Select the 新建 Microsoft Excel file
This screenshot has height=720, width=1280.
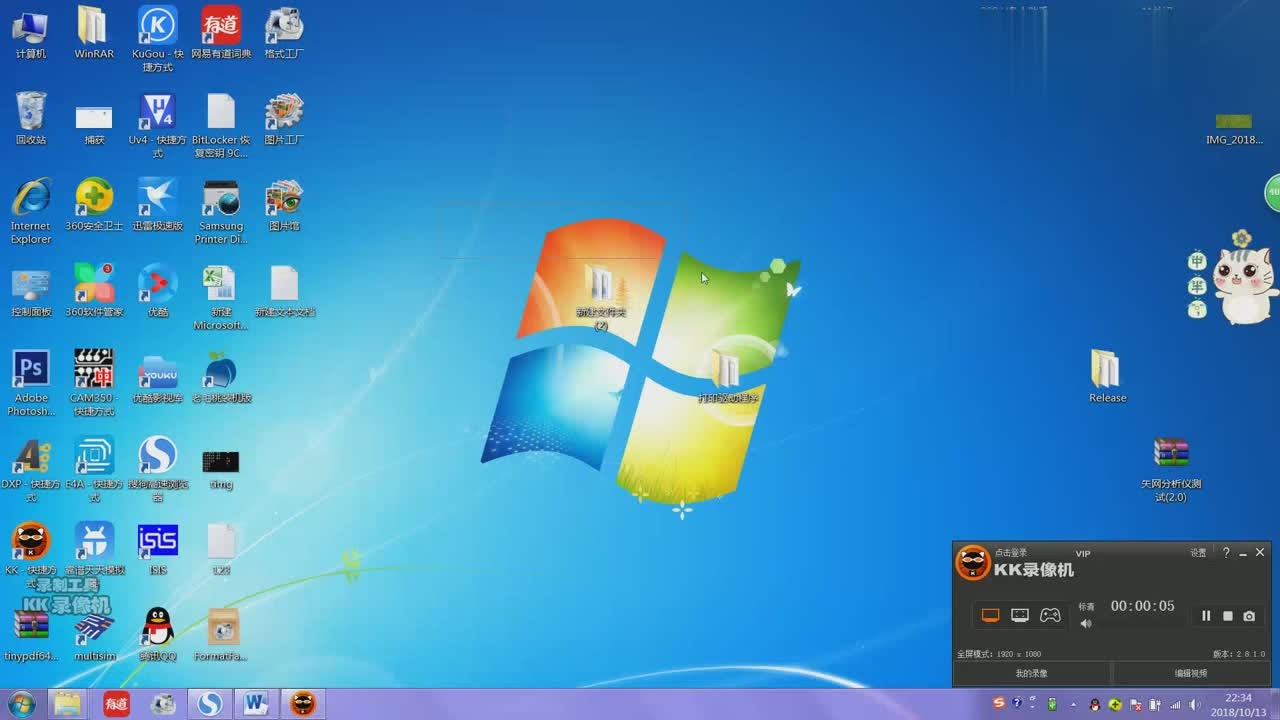221,298
